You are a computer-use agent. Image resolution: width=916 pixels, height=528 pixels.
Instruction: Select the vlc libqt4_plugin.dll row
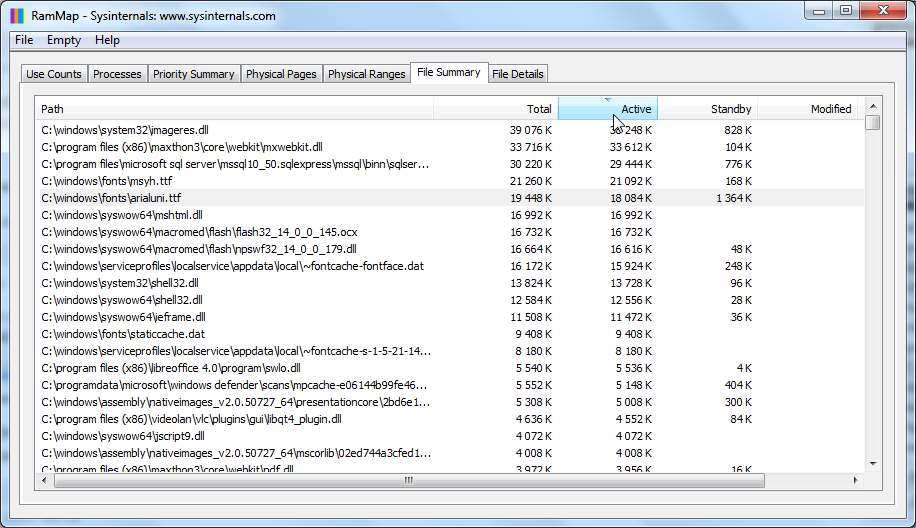[x=450, y=419]
